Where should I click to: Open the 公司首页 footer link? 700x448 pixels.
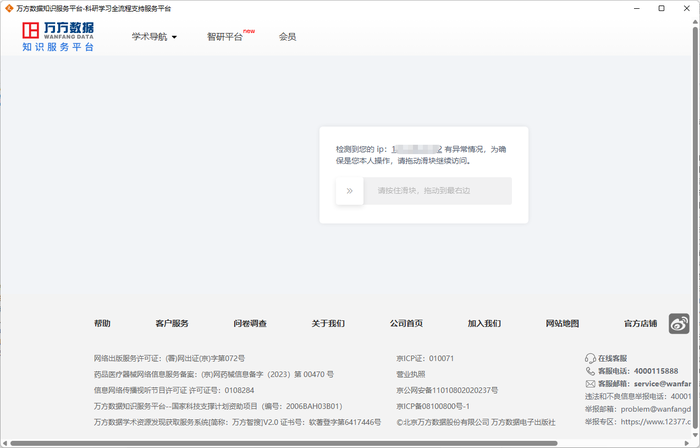[406, 324]
